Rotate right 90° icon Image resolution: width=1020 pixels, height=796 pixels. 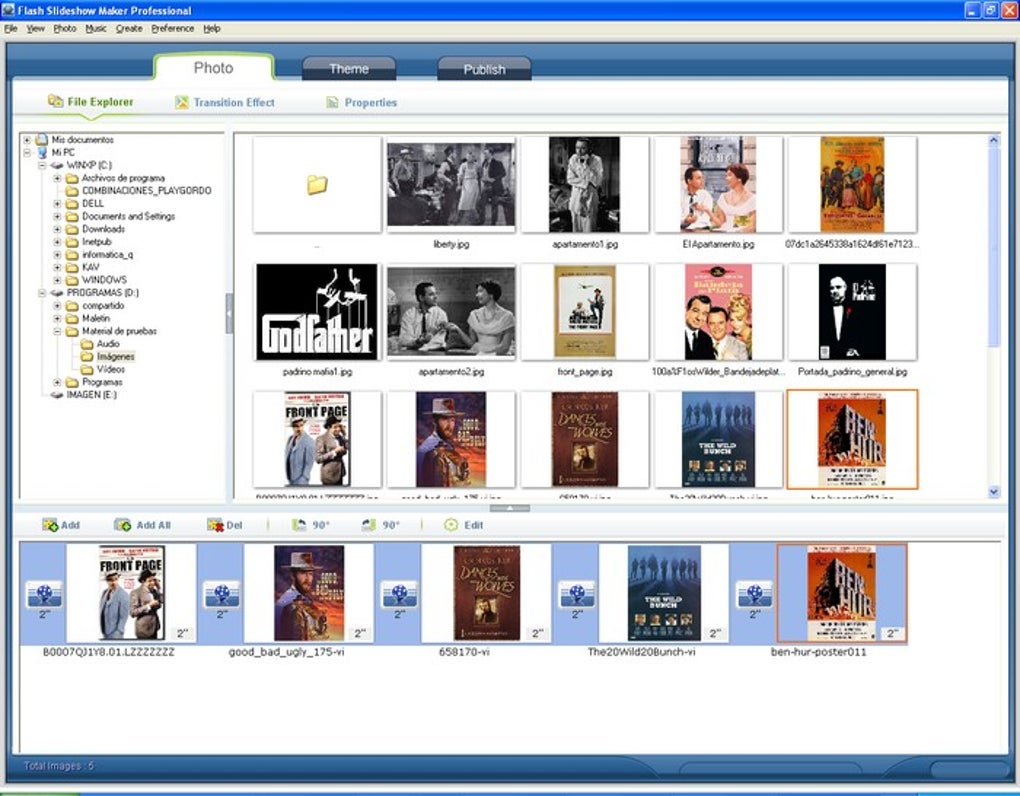(369, 525)
